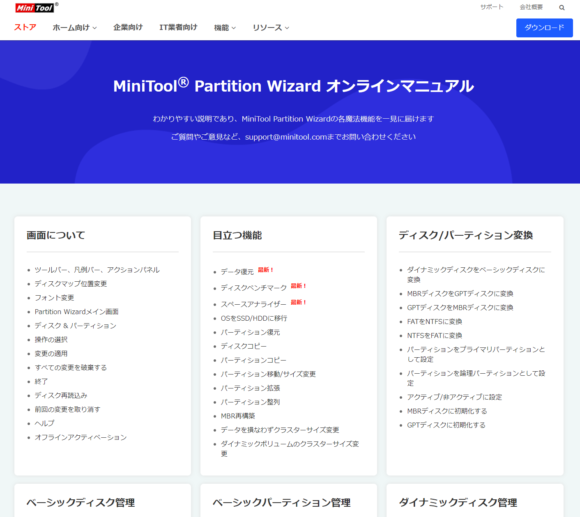Image resolution: width=580 pixels, height=517 pixels.
Task: Open すべての変更を破棄する link
Action: [71, 368]
